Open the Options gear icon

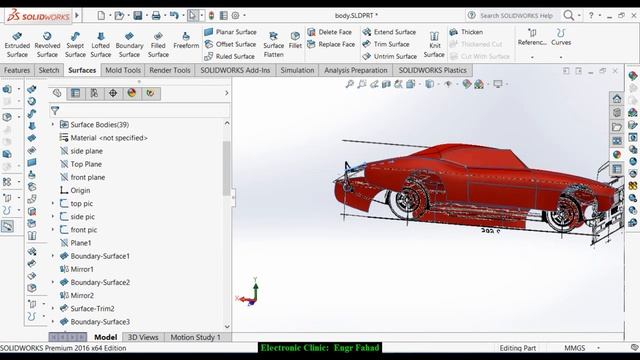(x=236, y=16)
